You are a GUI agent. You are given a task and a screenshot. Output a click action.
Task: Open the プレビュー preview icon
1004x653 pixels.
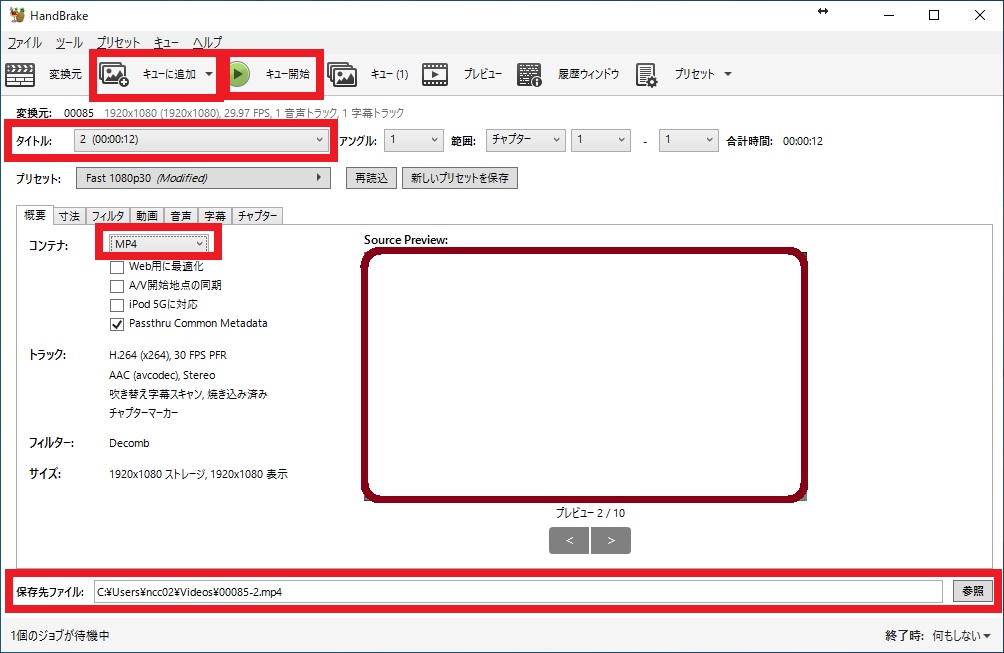(x=435, y=74)
